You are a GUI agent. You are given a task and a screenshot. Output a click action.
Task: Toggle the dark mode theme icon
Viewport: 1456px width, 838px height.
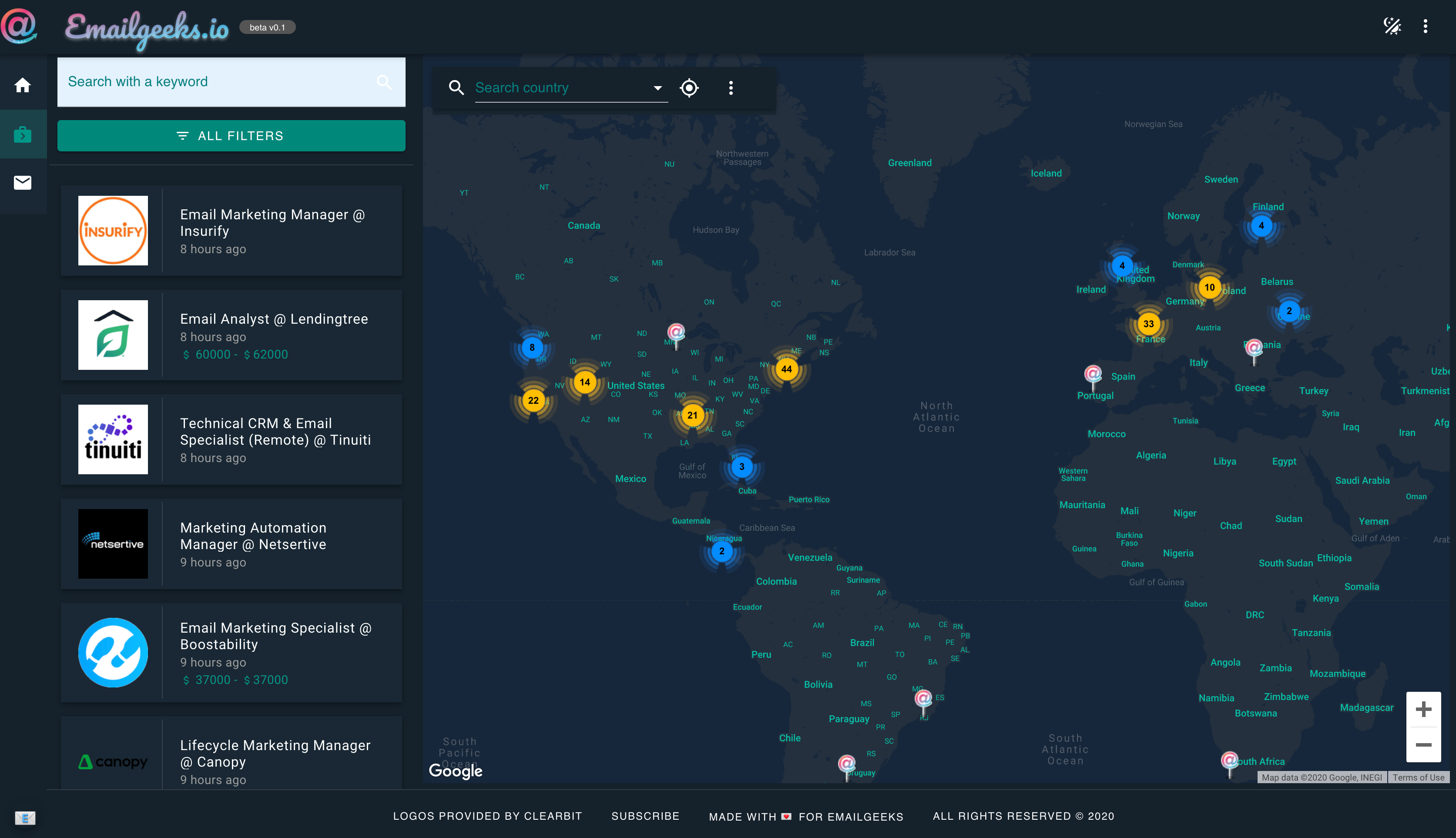coord(1392,26)
